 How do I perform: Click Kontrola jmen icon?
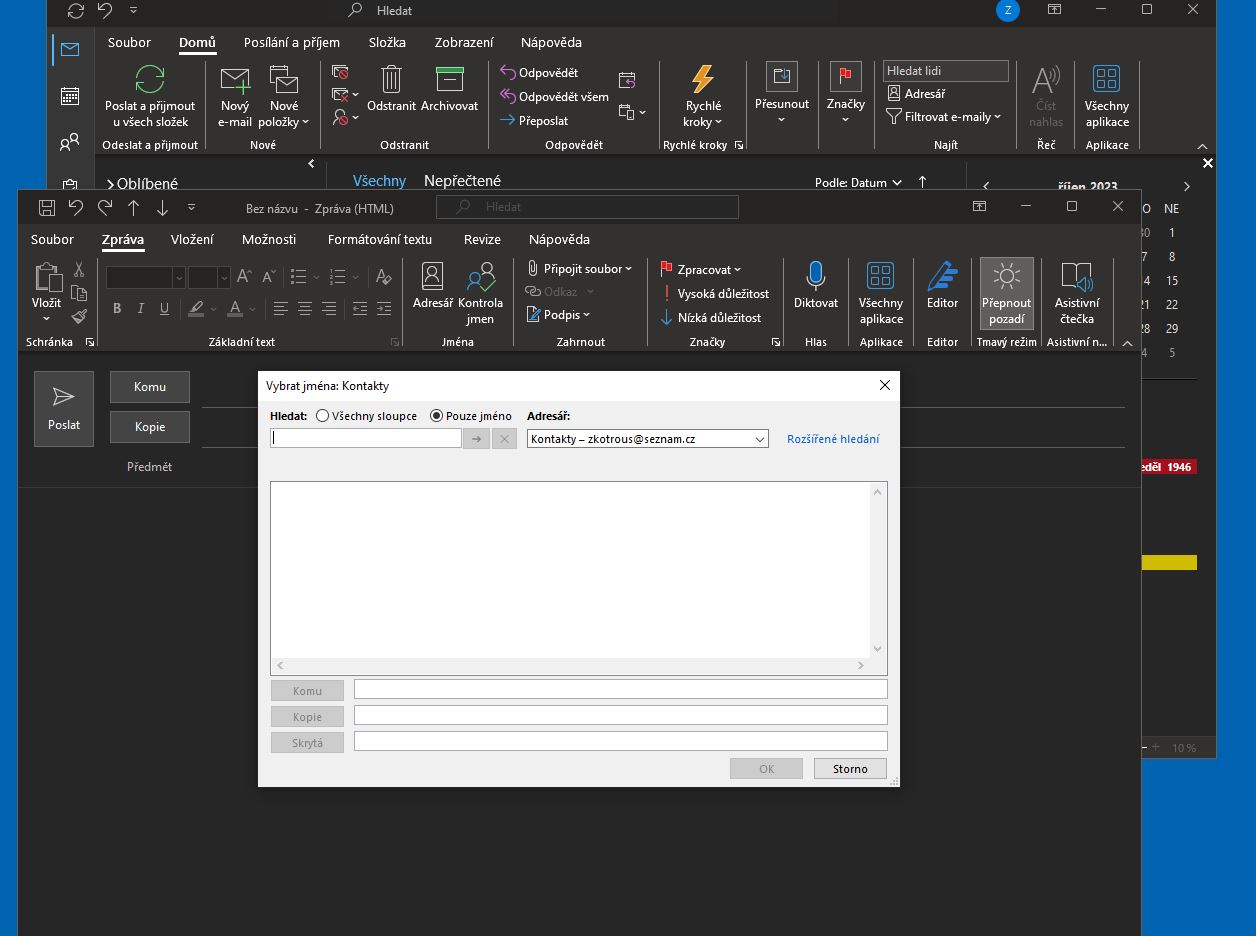480,277
